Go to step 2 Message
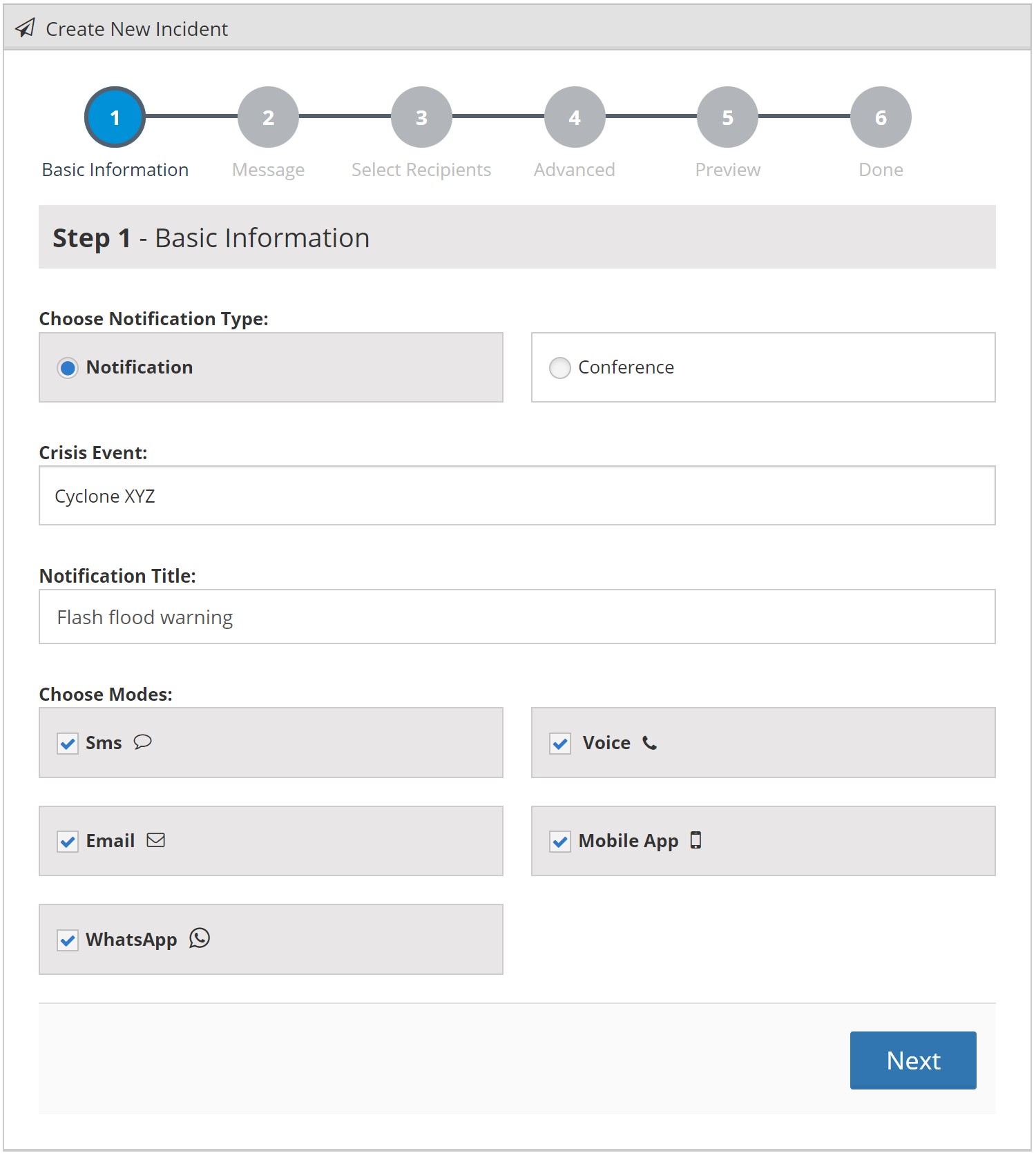The image size is (1036, 1153). [x=268, y=117]
